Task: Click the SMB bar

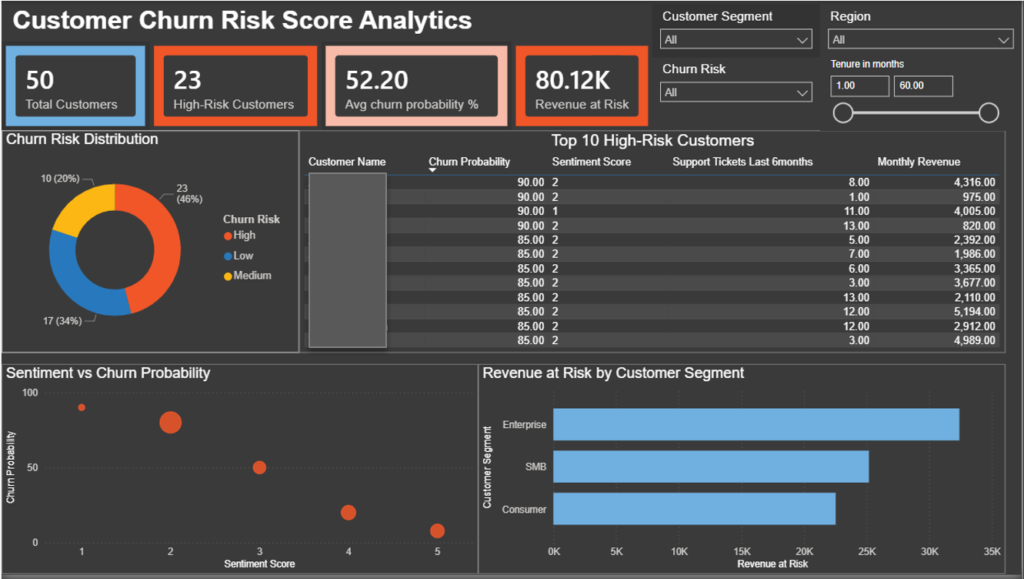Action: click(710, 467)
